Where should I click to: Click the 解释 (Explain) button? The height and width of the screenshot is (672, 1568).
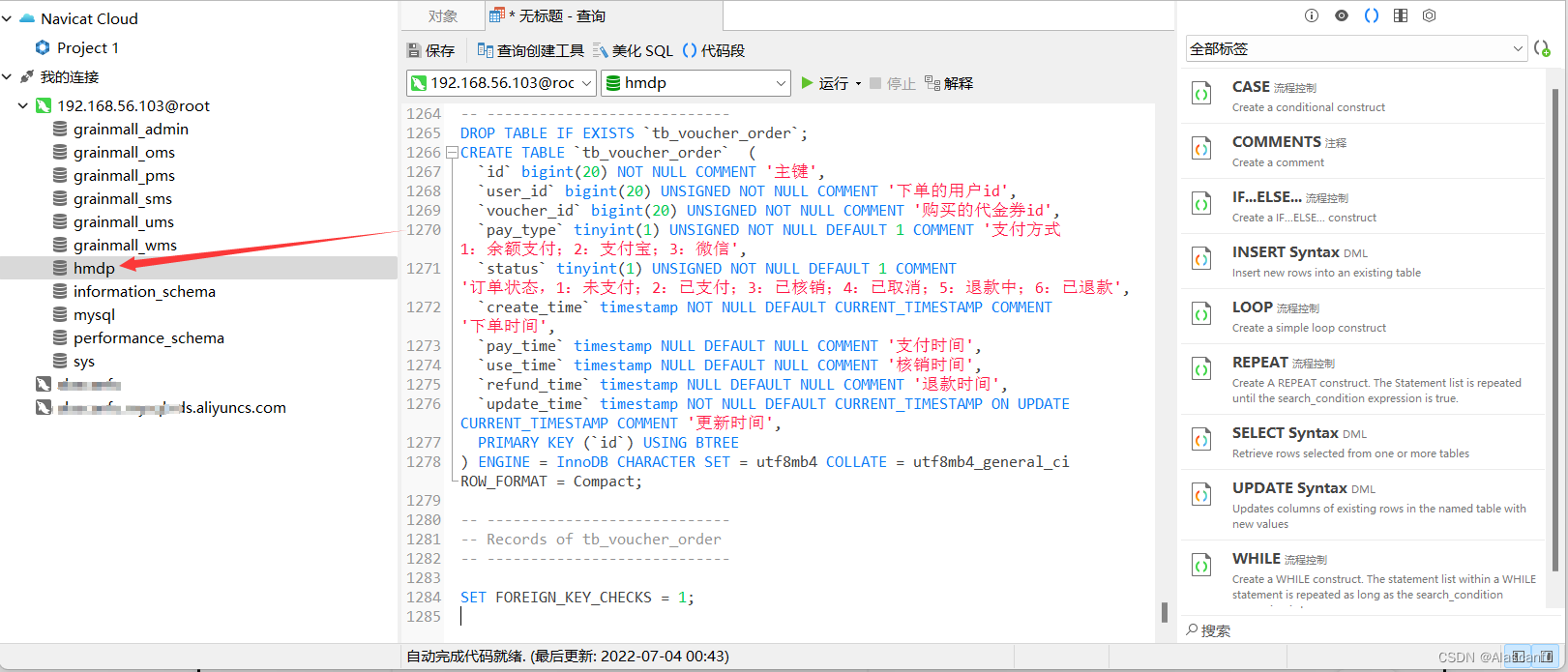point(949,83)
